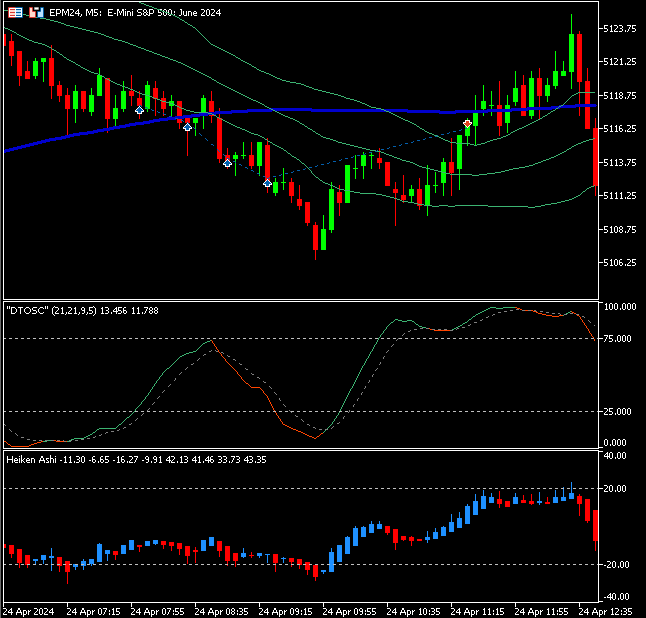646x618 pixels.
Task: Click the '24 Apr 12:35' time label
Action: tap(606, 612)
